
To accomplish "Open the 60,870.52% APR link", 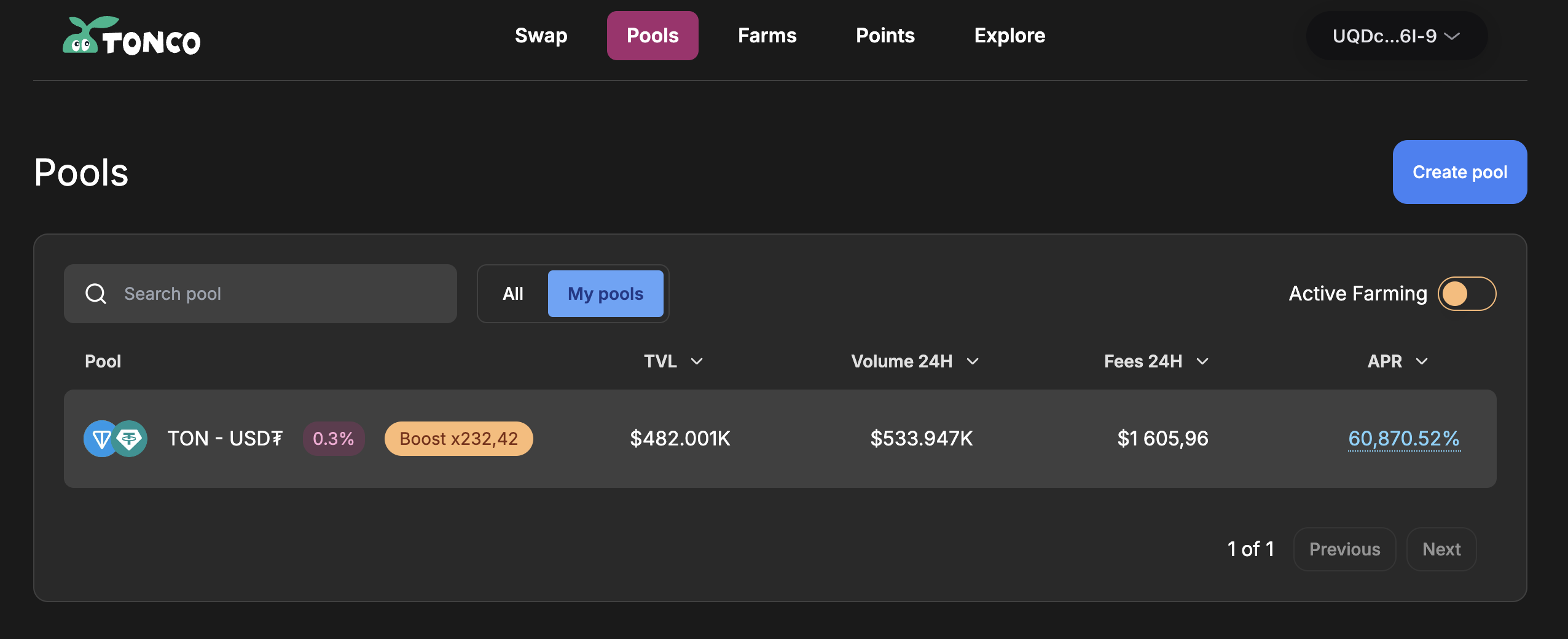I will pos(1404,439).
